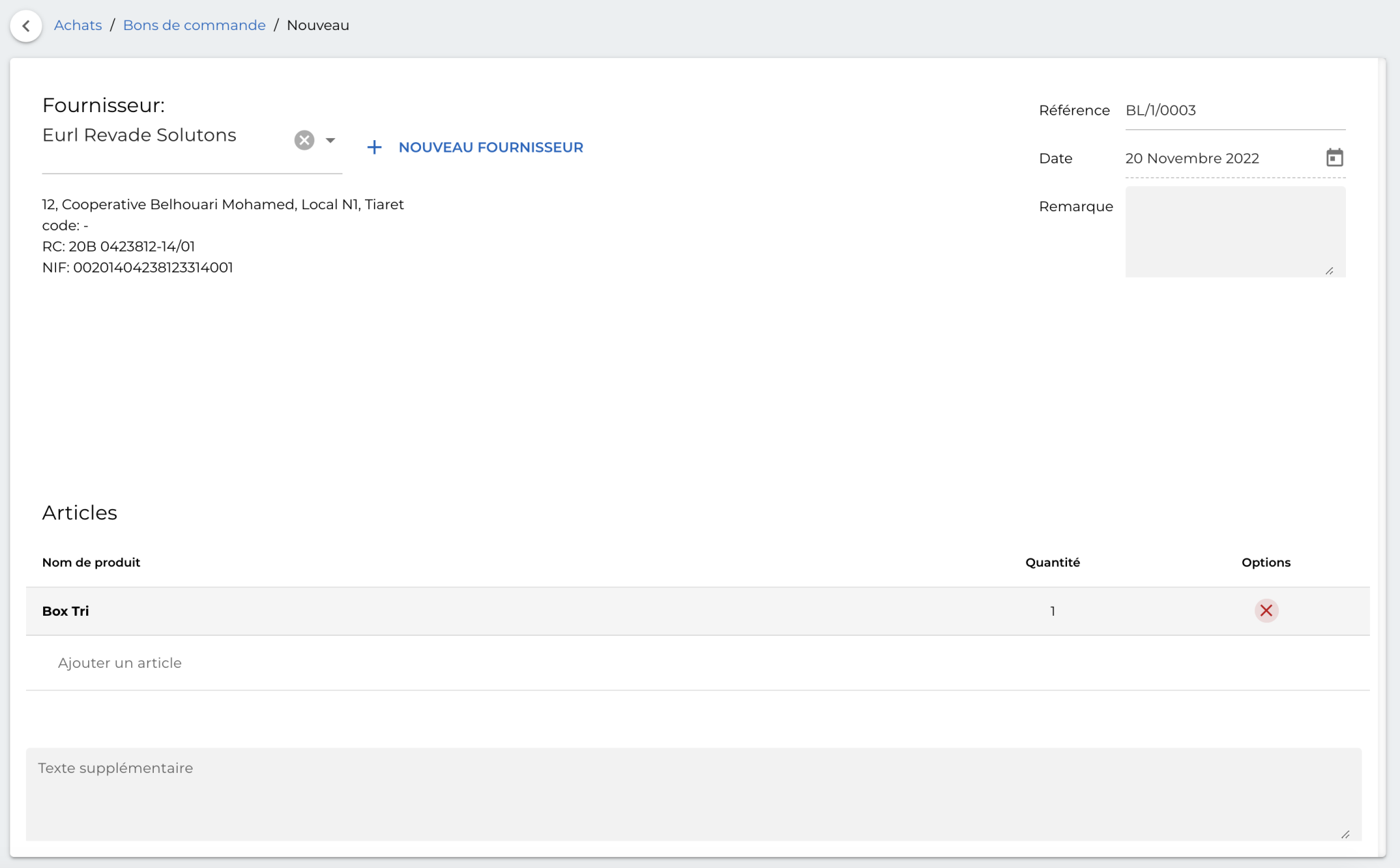Focus the Ajouter un article field
The width and height of the screenshot is (1400, 868).
120,662
